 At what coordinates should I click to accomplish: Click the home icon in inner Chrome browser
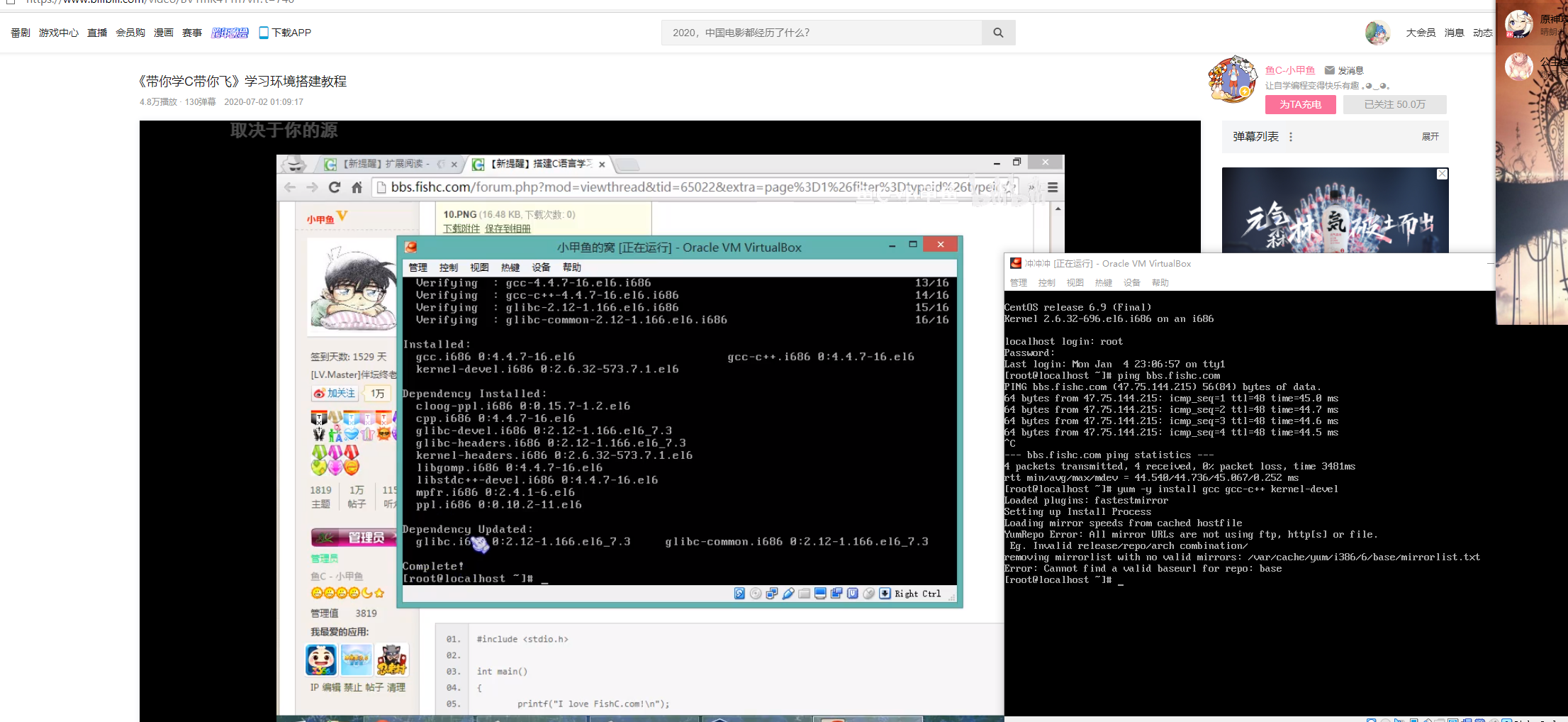[x=357, y=187]
